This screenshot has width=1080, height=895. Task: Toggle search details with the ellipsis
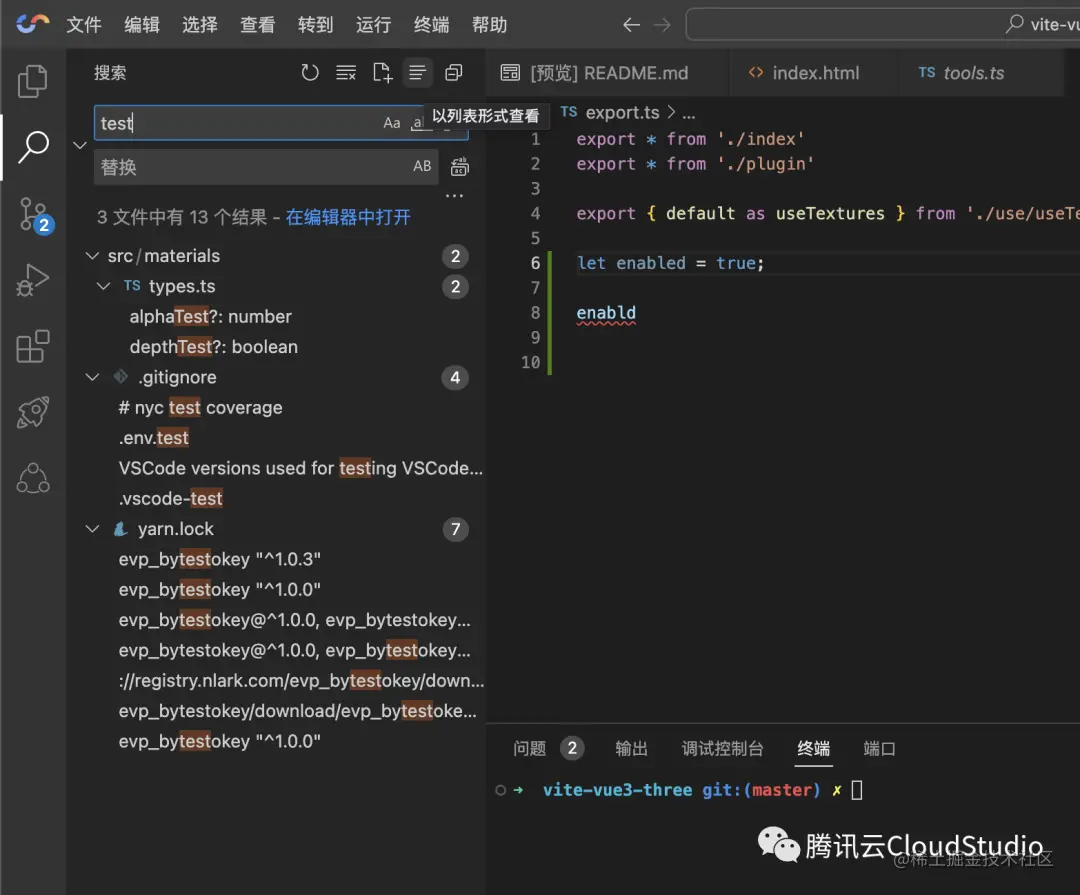[x=455, y=196]
